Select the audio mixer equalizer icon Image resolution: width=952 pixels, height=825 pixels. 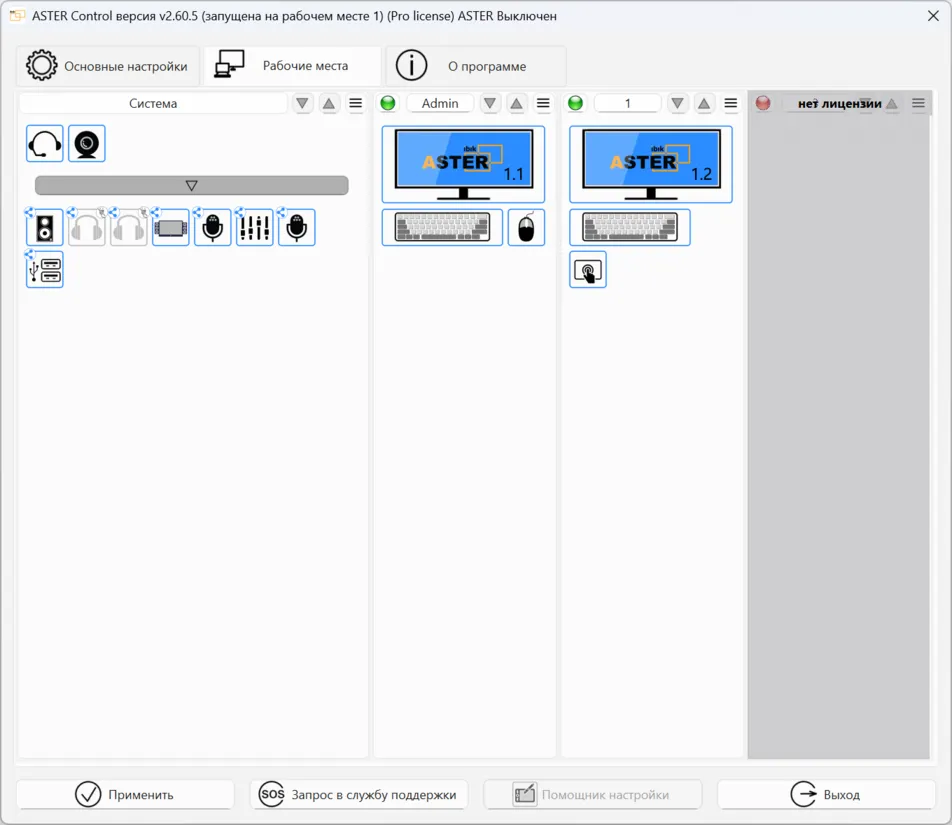point(254,226)
